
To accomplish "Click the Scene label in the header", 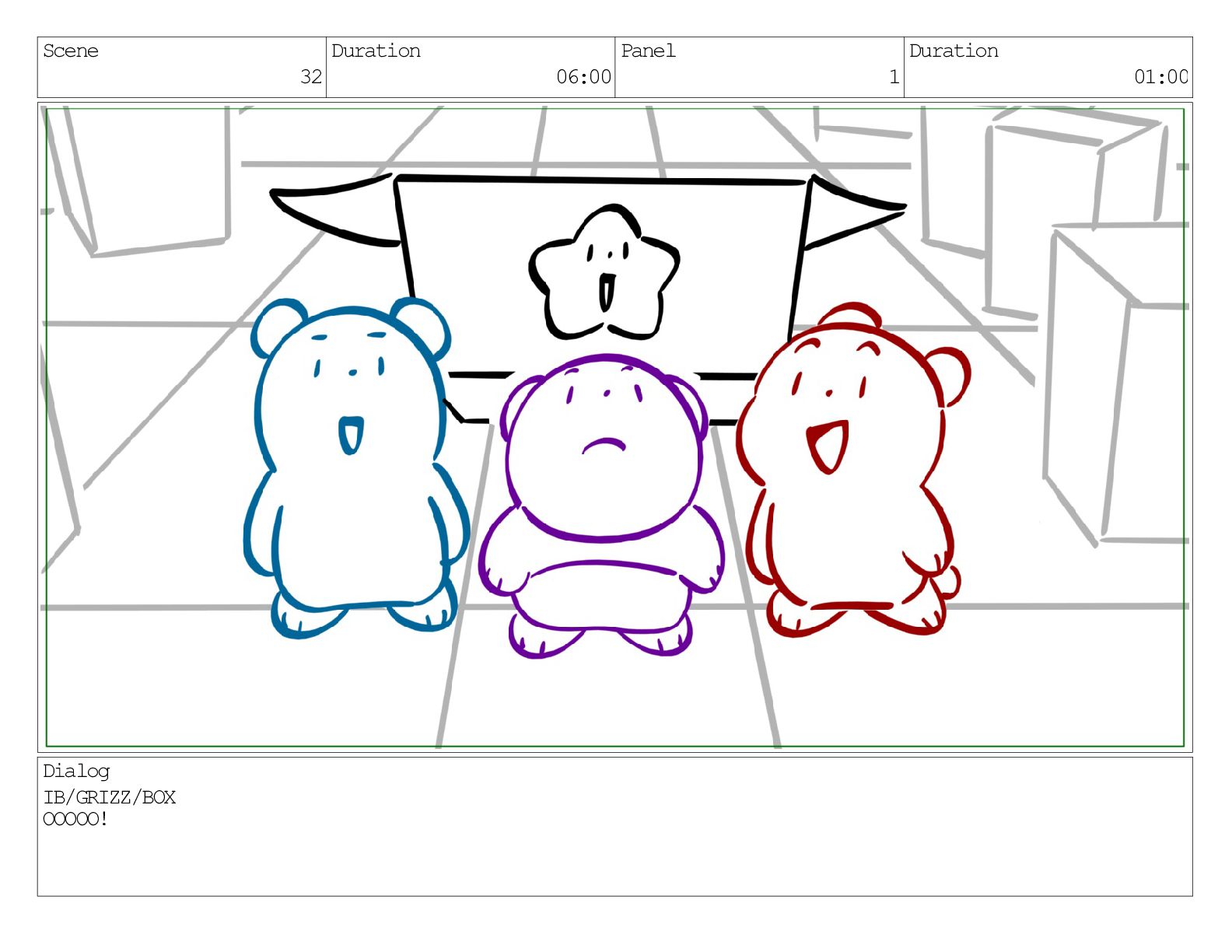I will click(x=71, y=51).
